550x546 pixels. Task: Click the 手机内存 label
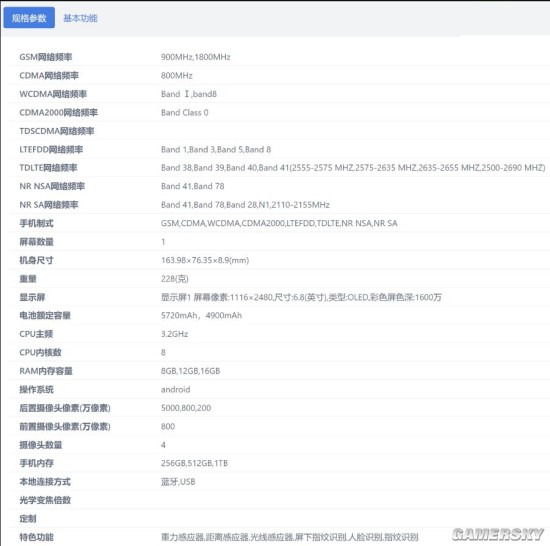point(36,463)
